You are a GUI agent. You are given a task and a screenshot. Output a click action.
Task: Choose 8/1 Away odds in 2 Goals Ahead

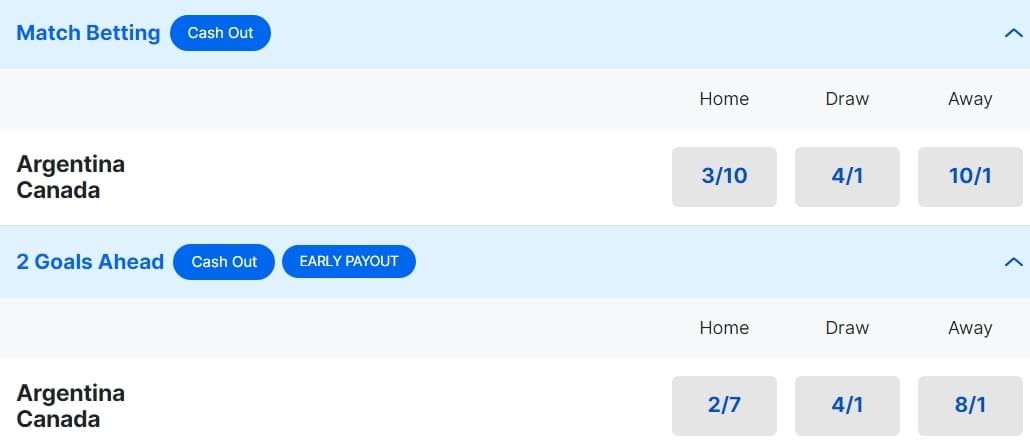(970, 405)
